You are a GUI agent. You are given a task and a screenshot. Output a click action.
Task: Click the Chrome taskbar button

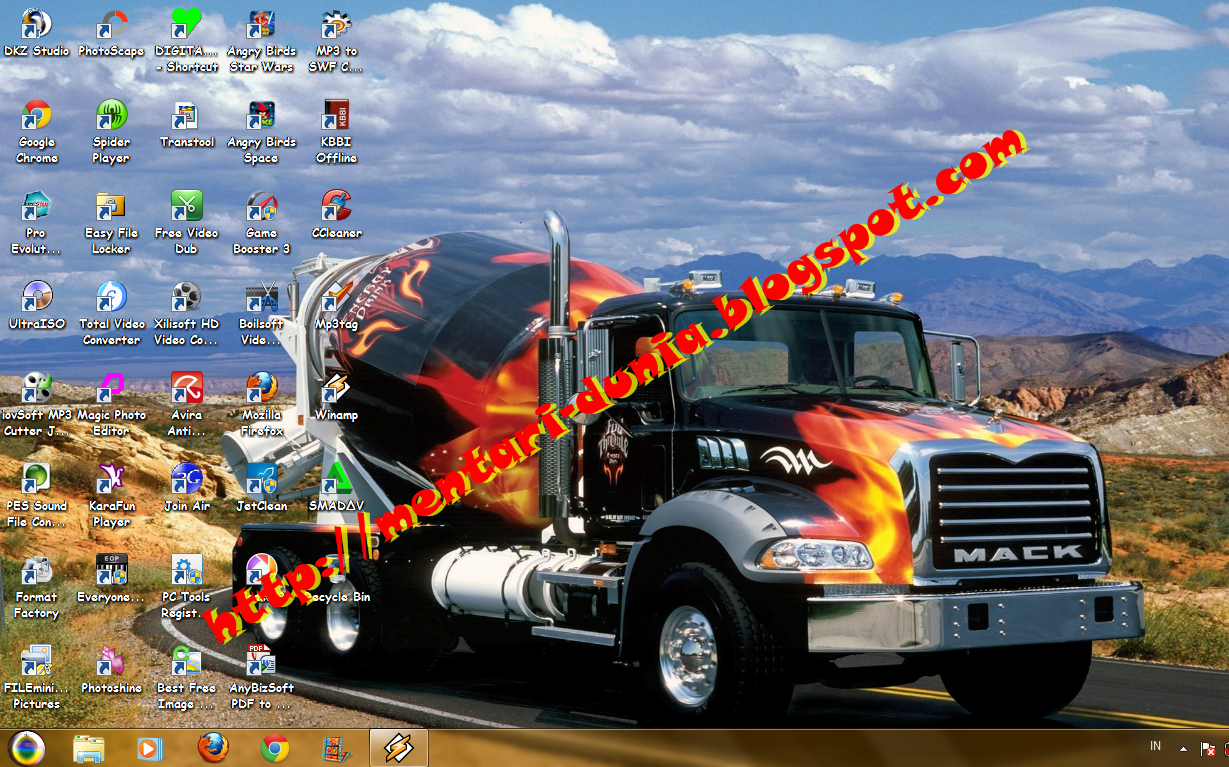pyautogui.click(x=275, y=748)
